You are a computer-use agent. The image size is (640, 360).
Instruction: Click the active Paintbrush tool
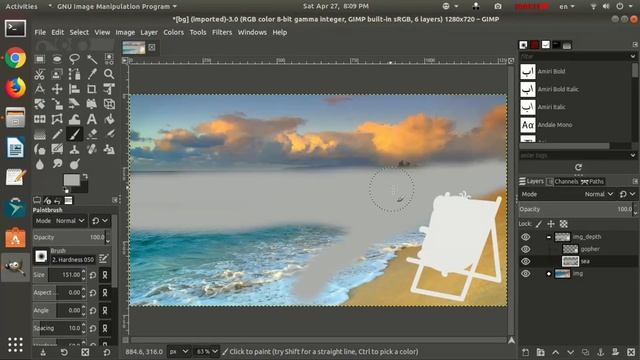(74, 134)
